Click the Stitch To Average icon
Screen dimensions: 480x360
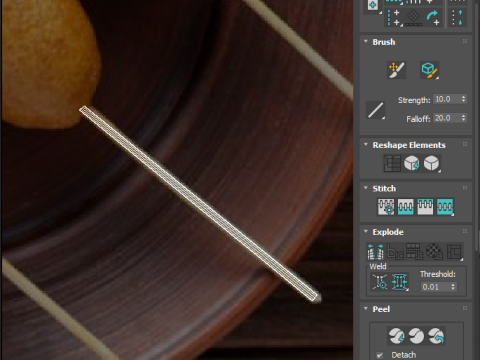(x=406, y=207)
